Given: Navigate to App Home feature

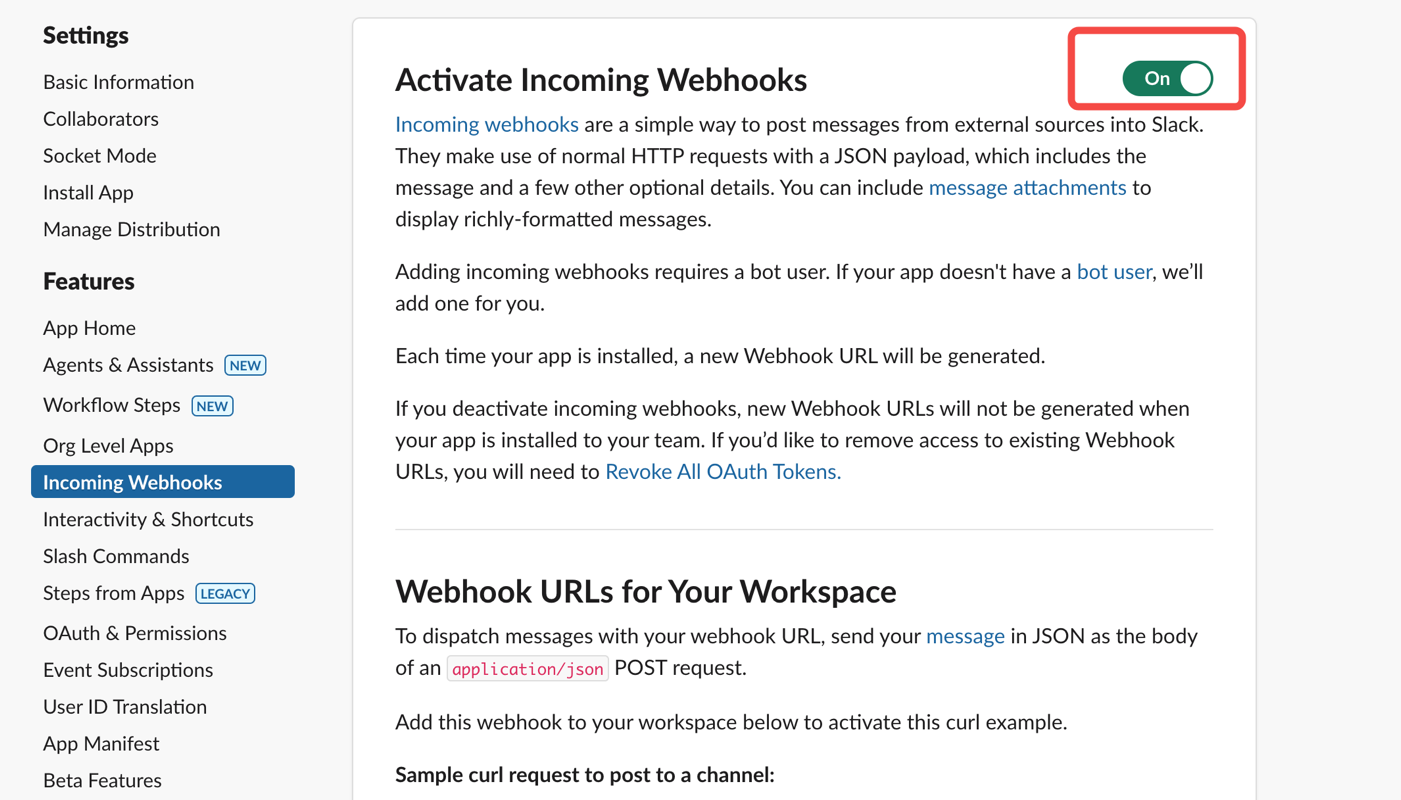Looking at the screenshot, I should click(x=89, y=328).
